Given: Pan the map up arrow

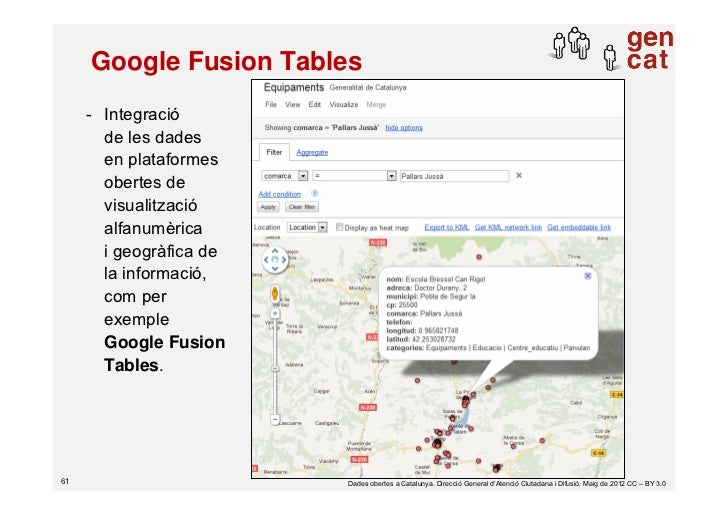Looking at the screenshot, I should pyautogui.click(x=275, y=251).
